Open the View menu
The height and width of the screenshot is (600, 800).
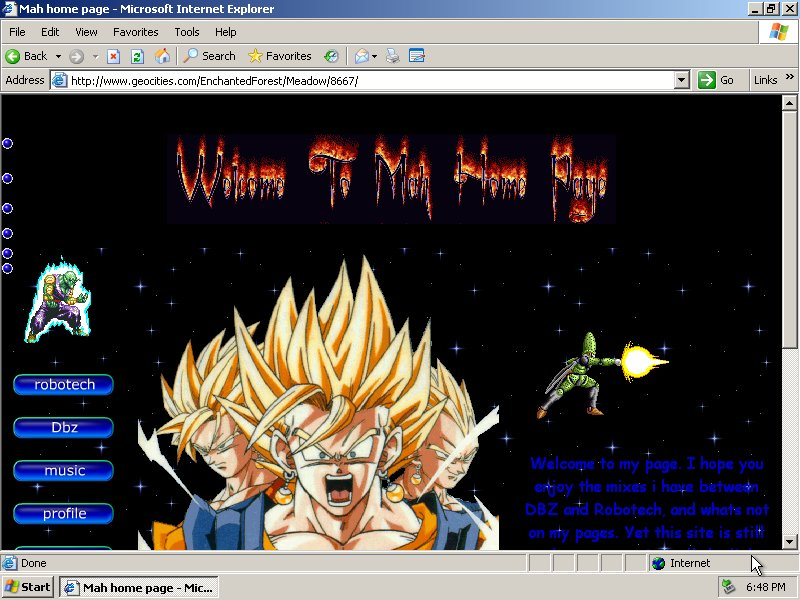85,32
